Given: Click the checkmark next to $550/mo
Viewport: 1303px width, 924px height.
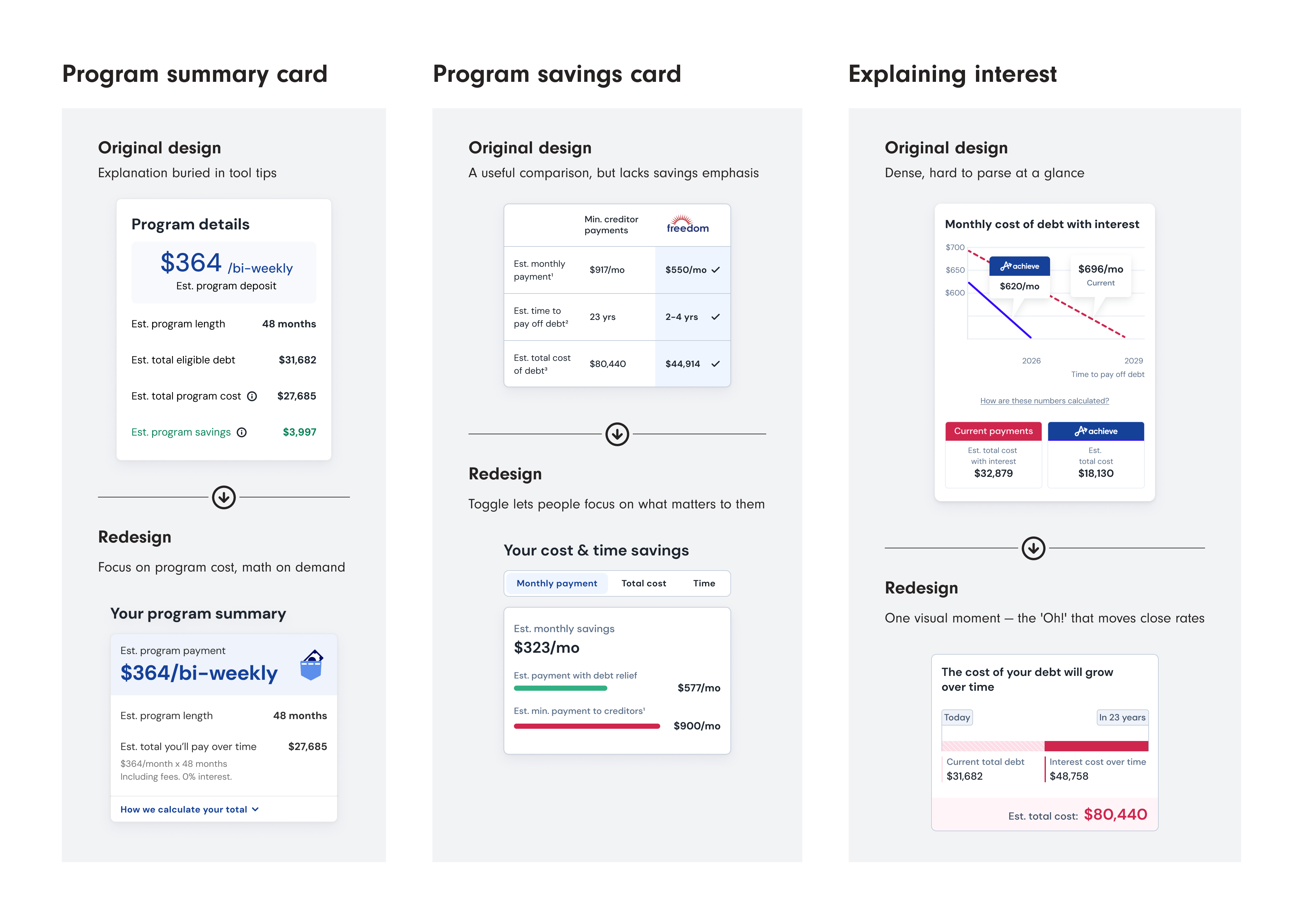Looking at the screenshot, I should (x=715, y=270).
